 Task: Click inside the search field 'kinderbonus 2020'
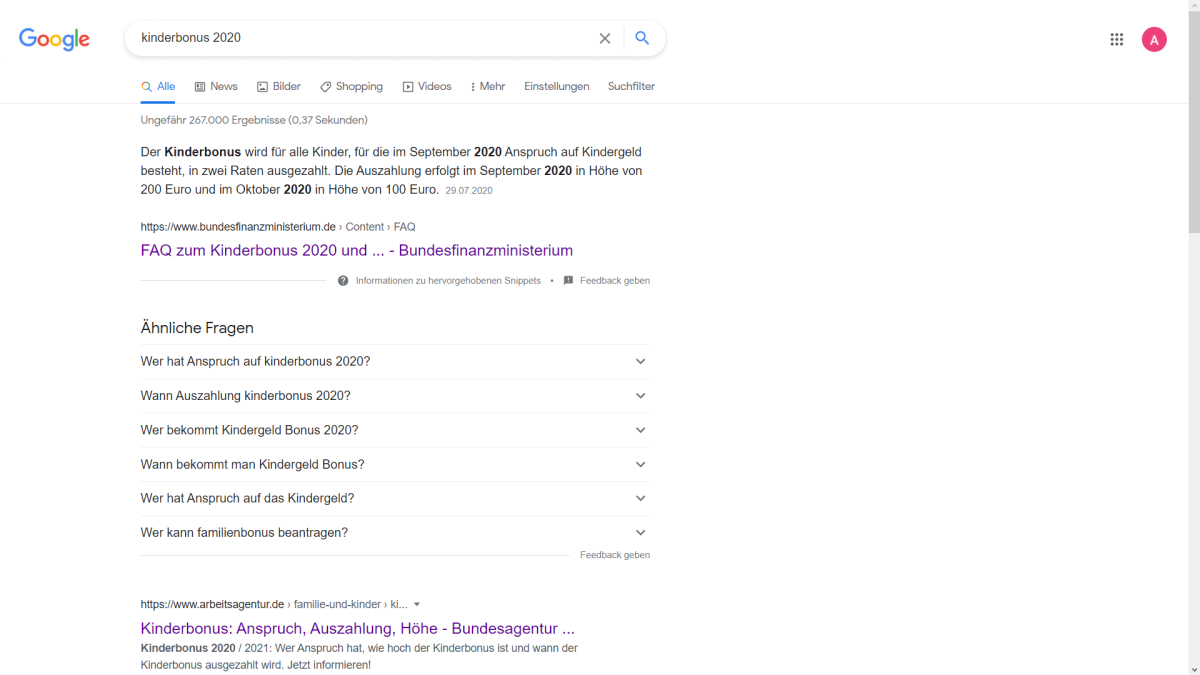pyautogui.click(x=365, y=38)
